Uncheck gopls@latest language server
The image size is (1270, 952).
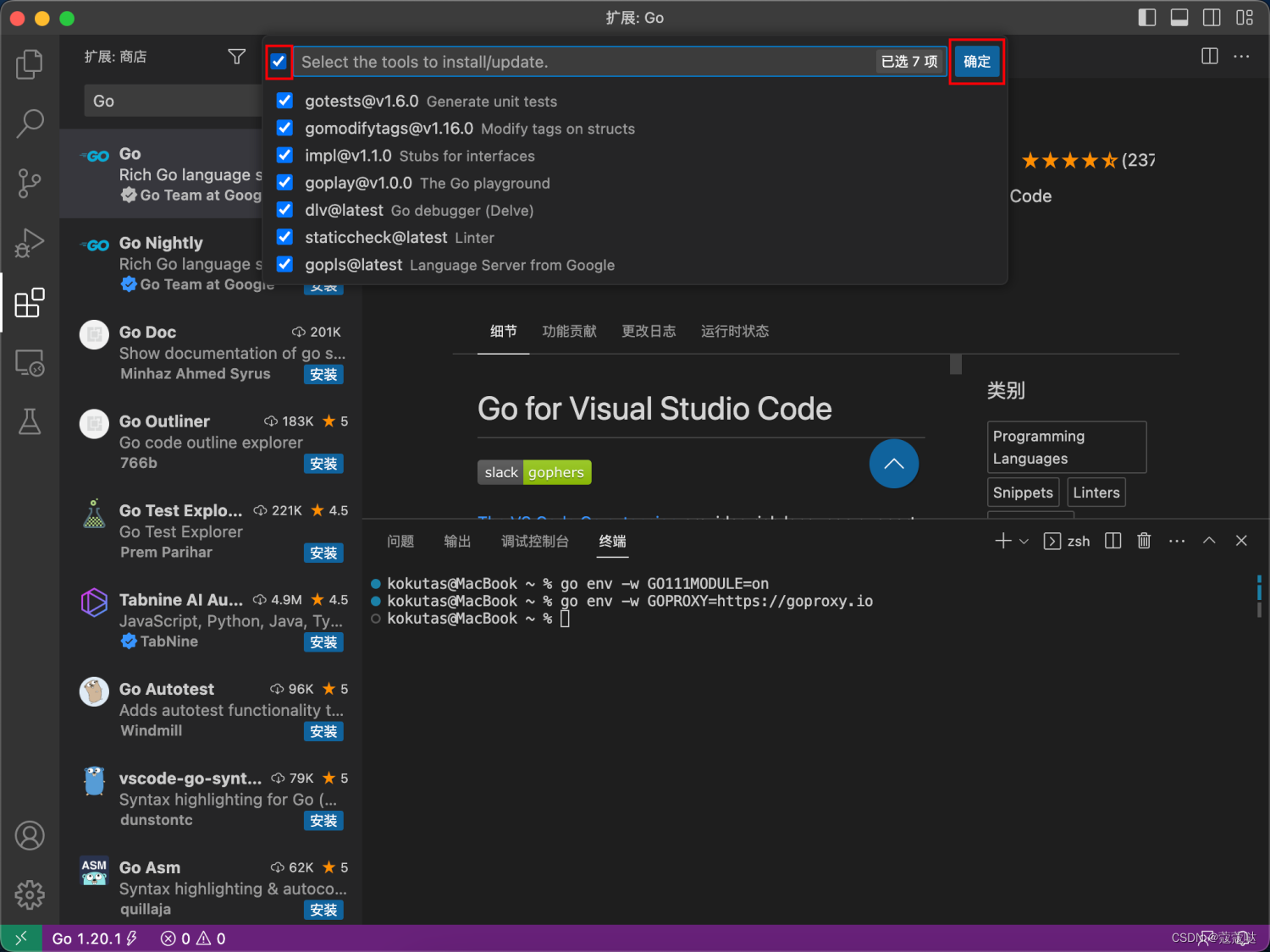285,264
